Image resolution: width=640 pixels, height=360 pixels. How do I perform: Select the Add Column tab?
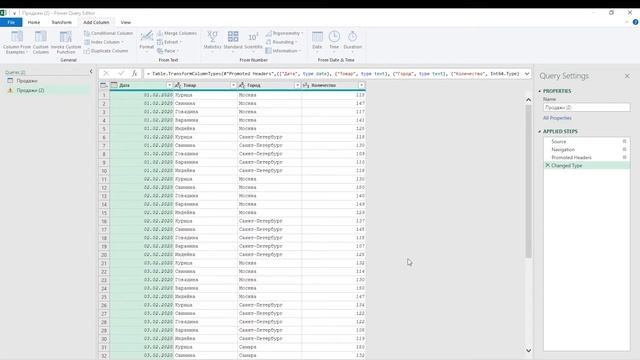(96, 22)
